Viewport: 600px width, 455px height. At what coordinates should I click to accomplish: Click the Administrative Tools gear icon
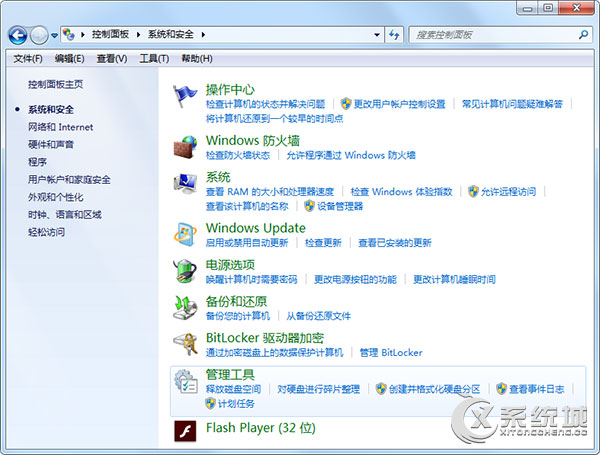(185, 381)
